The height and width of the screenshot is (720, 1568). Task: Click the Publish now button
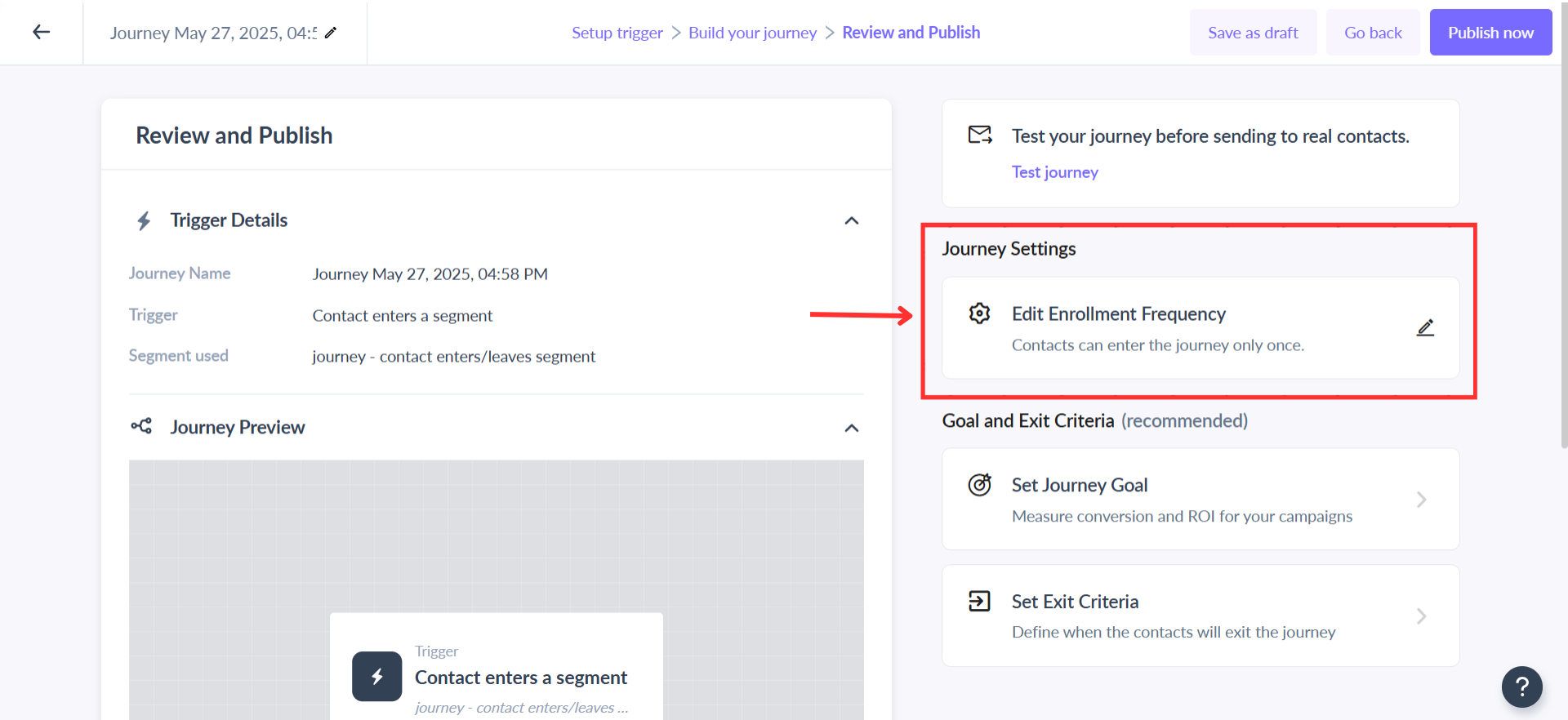click(1490, 33)
